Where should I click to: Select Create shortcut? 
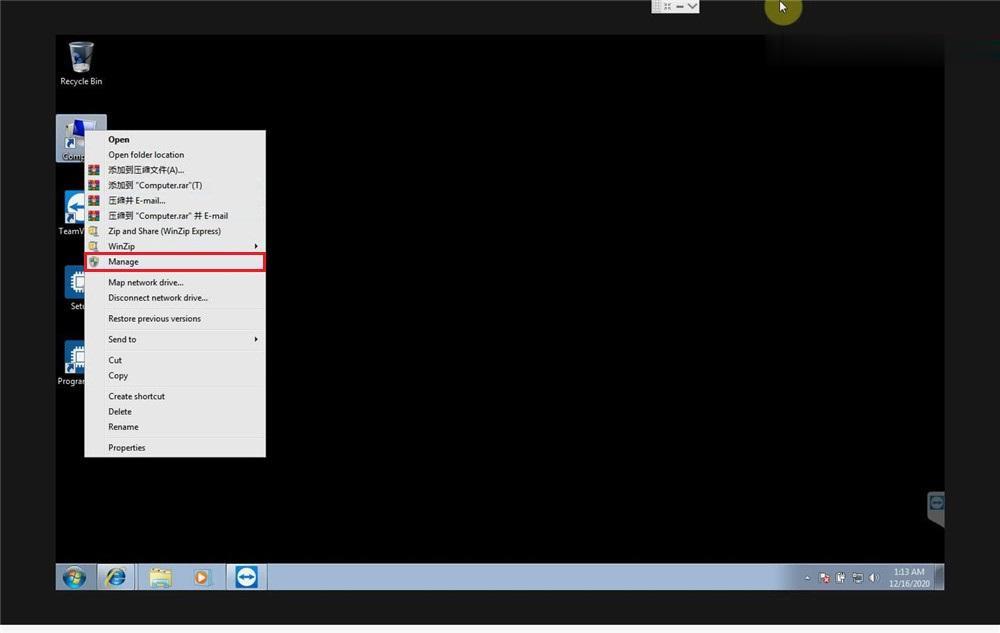coord(175,397)
